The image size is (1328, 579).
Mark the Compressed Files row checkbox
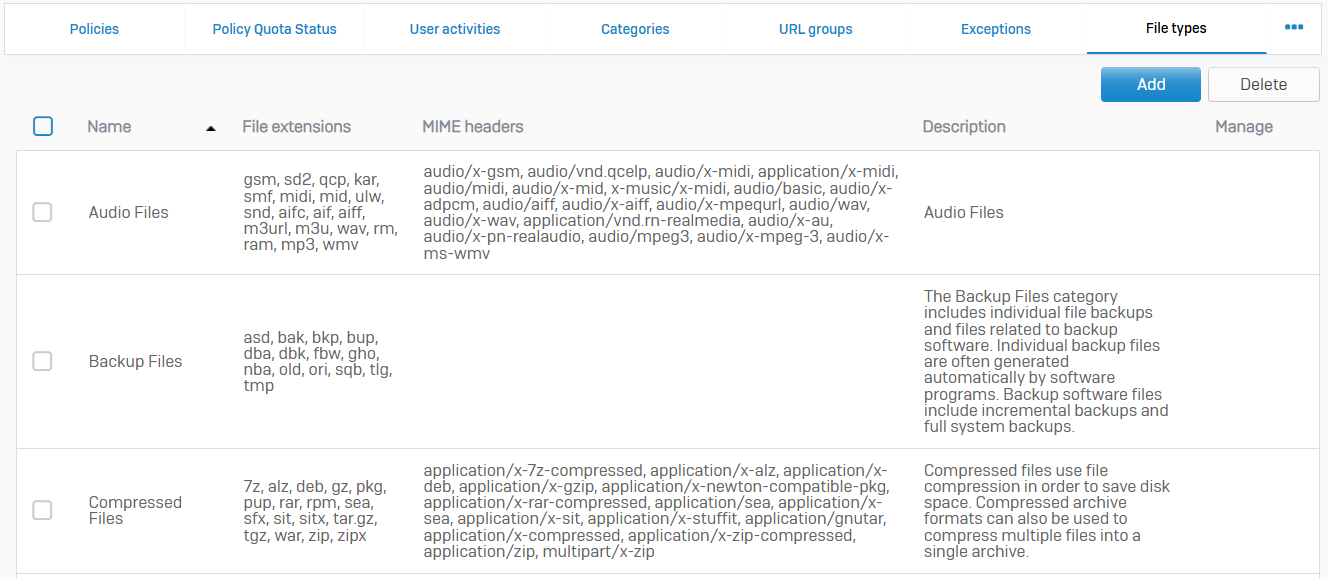(x=42, y=510)
